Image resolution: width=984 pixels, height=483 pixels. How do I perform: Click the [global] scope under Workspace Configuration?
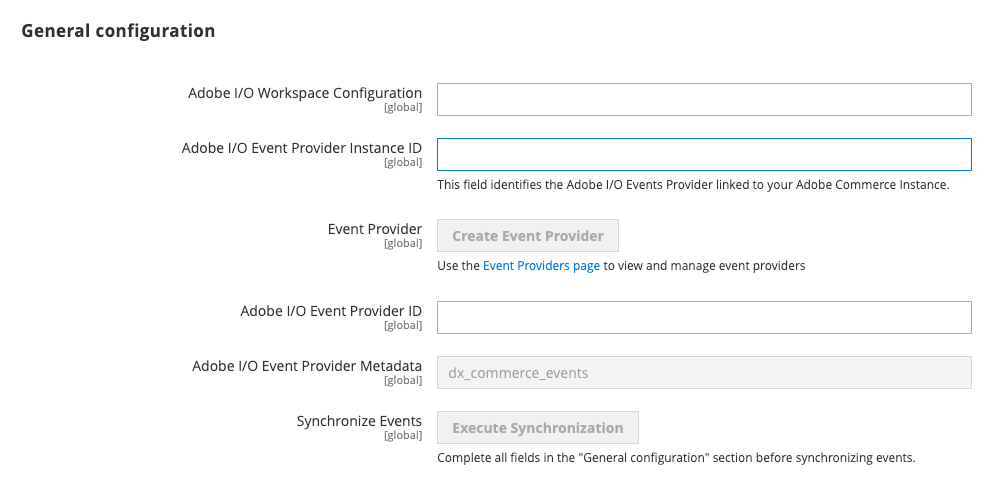point(402,107)
